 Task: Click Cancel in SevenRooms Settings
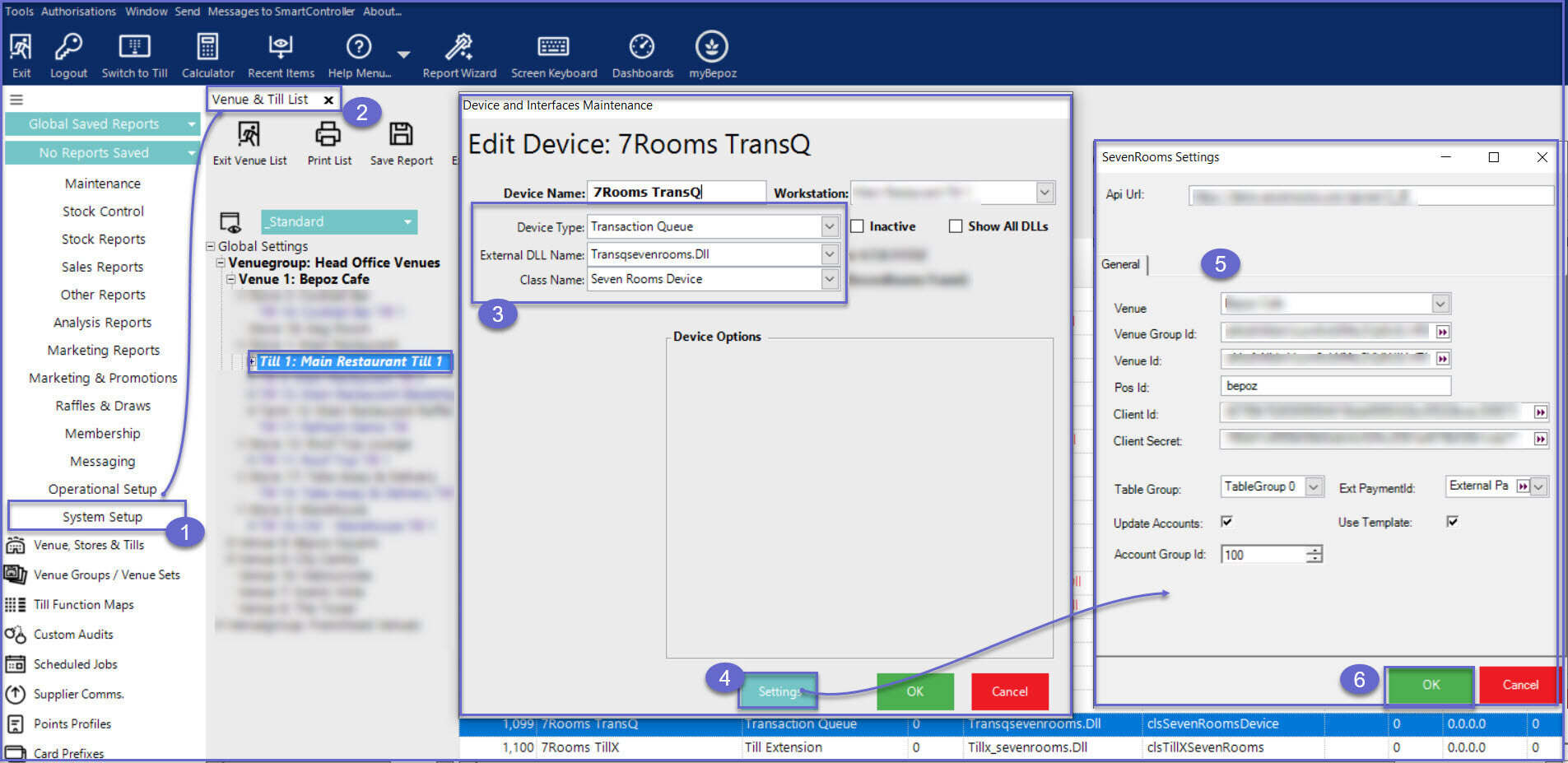coord(1519,685)
